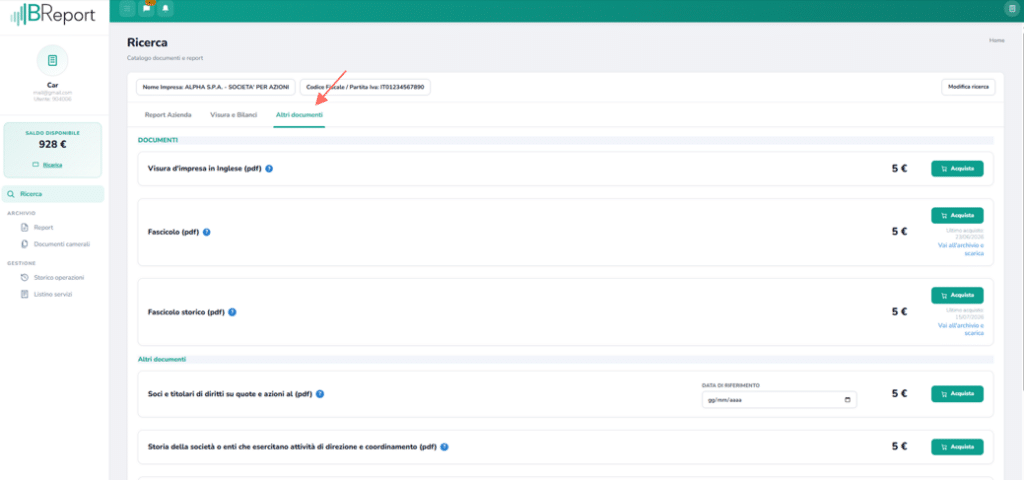Click help icon next to Fascicolo storico
This screenshot has height=480, width=1024.
pos(232,312)
